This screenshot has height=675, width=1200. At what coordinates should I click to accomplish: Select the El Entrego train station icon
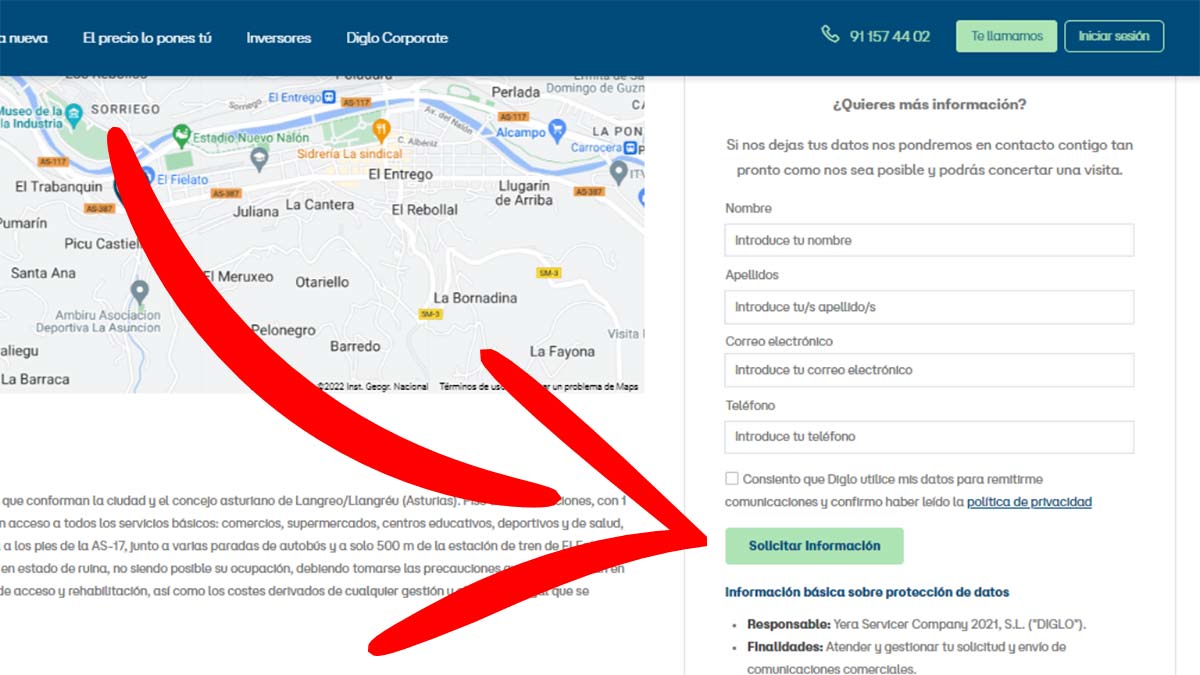329,97
